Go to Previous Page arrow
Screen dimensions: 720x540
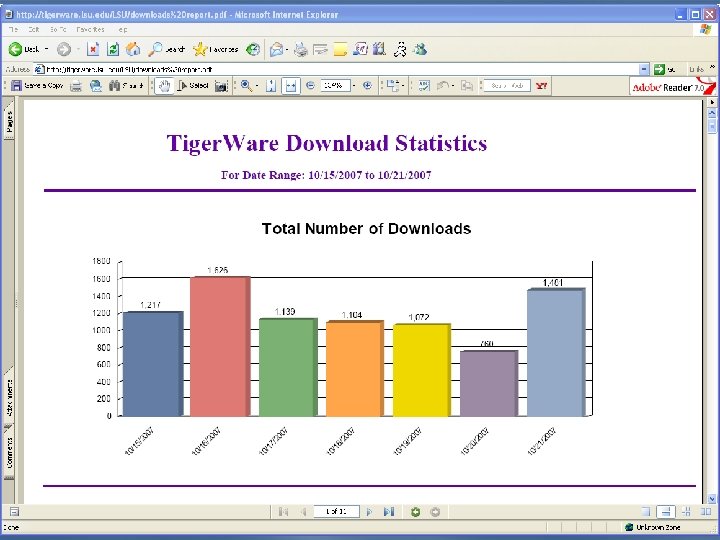coord(303,512)
